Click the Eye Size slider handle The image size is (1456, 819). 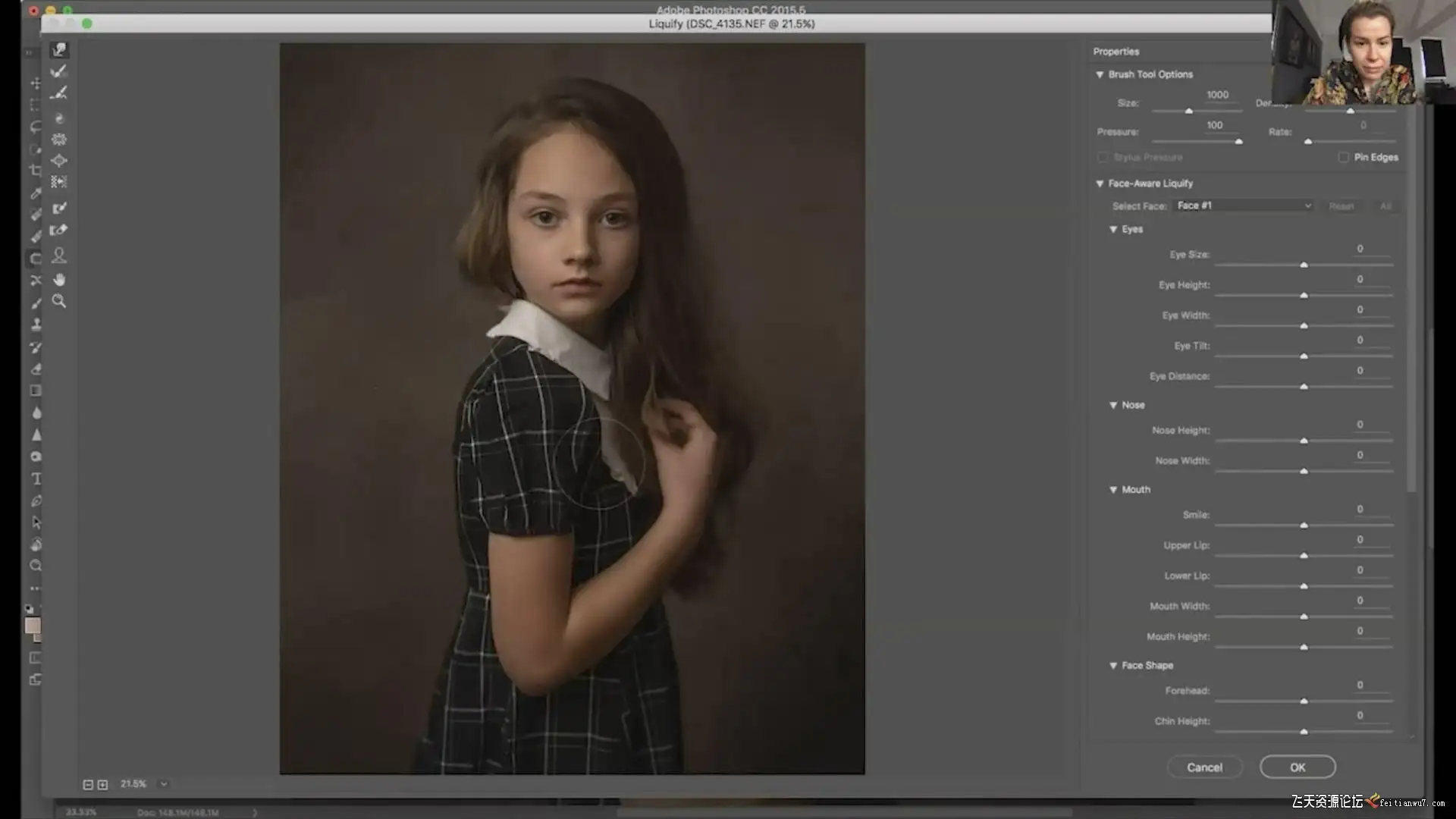(x=1304, y=265)
